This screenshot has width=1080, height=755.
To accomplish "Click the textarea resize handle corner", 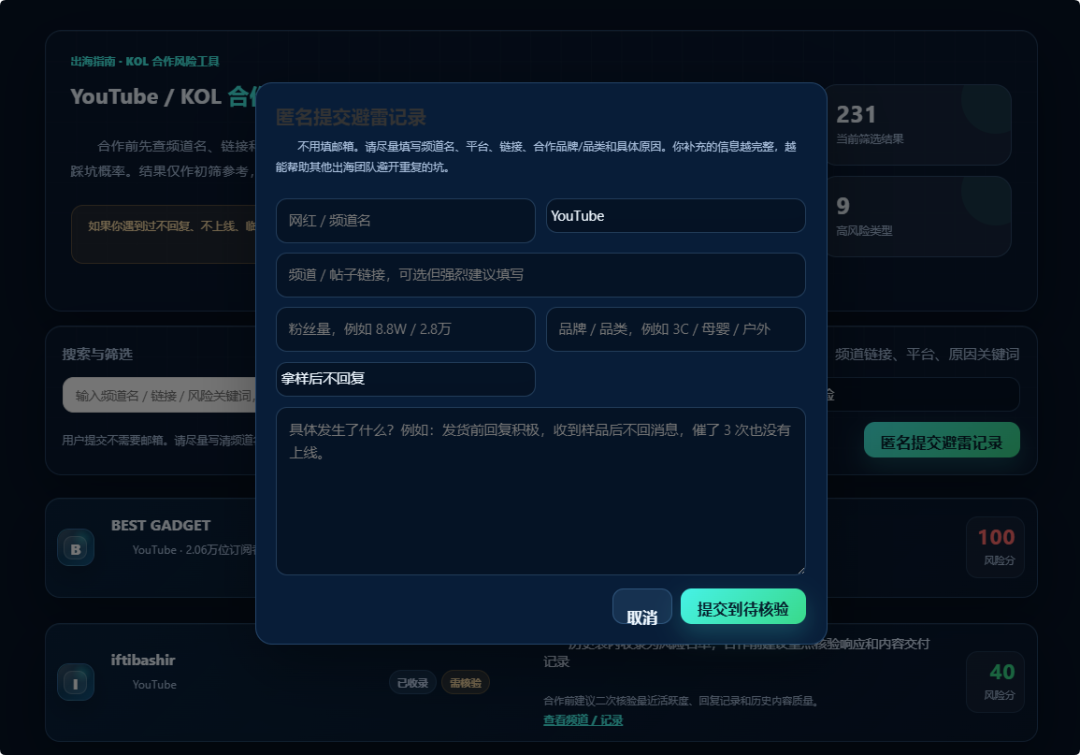I will pyautogui.click(x=800, y=570).
